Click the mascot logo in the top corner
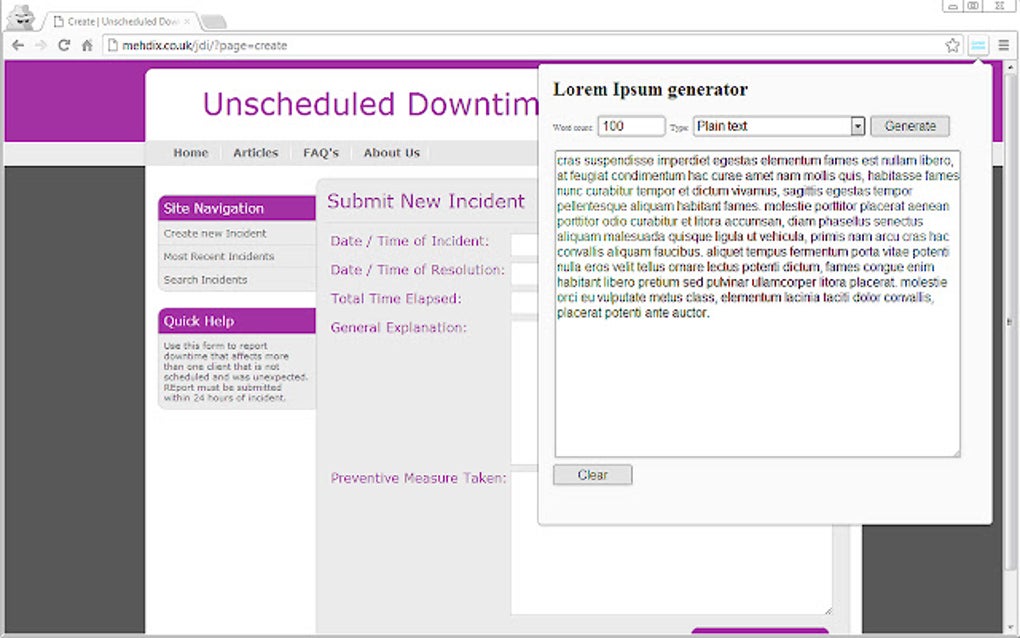Screen dimensions: 1020x638 click(x=20, y=17)
